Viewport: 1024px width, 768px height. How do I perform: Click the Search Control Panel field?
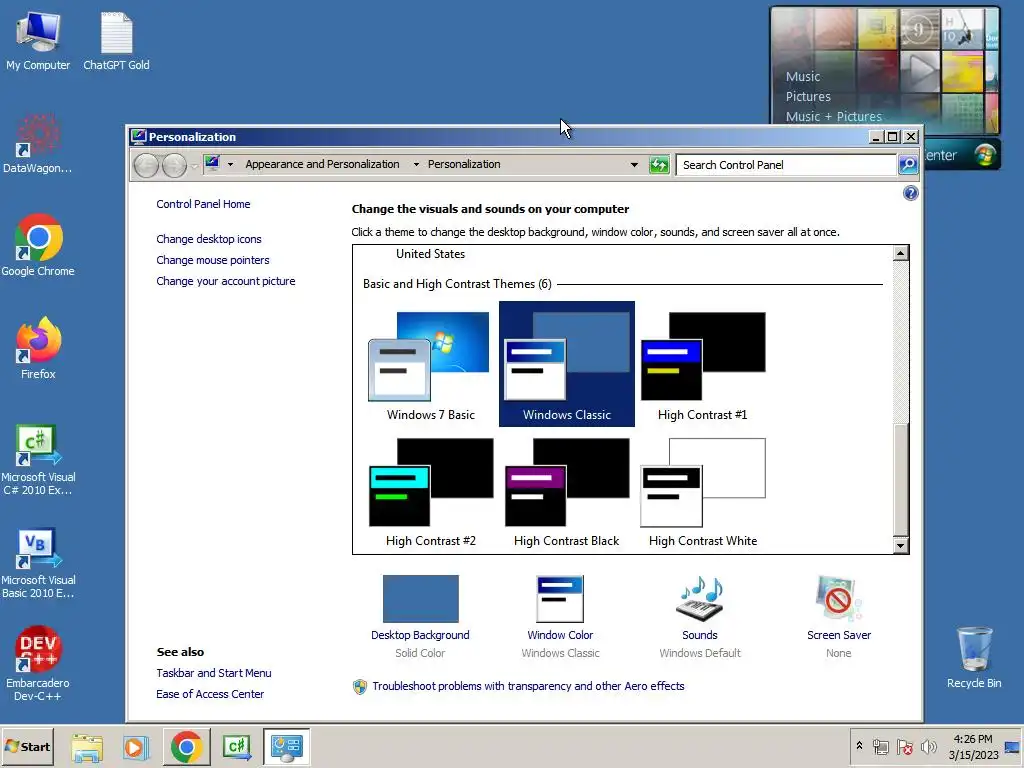786,165
